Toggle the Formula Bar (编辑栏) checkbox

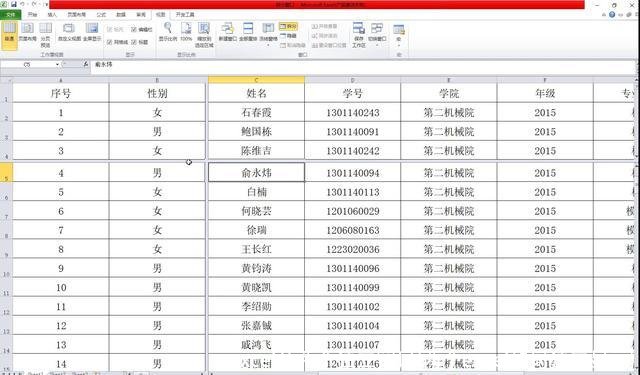point(142,29)
